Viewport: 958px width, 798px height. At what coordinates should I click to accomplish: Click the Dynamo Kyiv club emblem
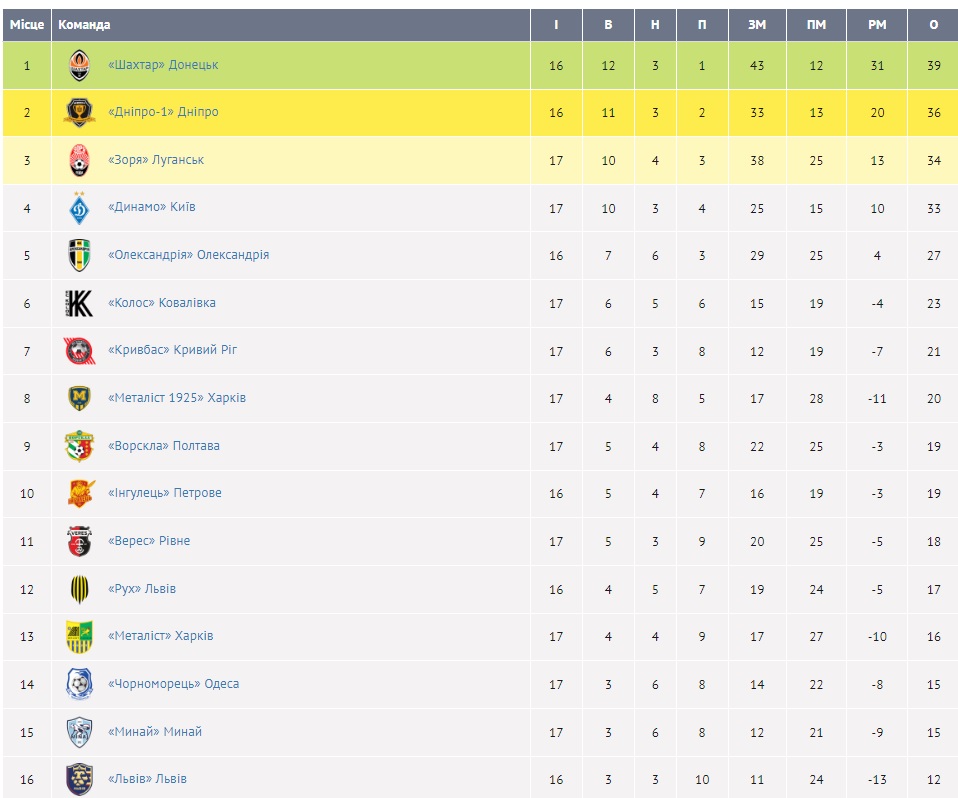(x=79, y=209)
